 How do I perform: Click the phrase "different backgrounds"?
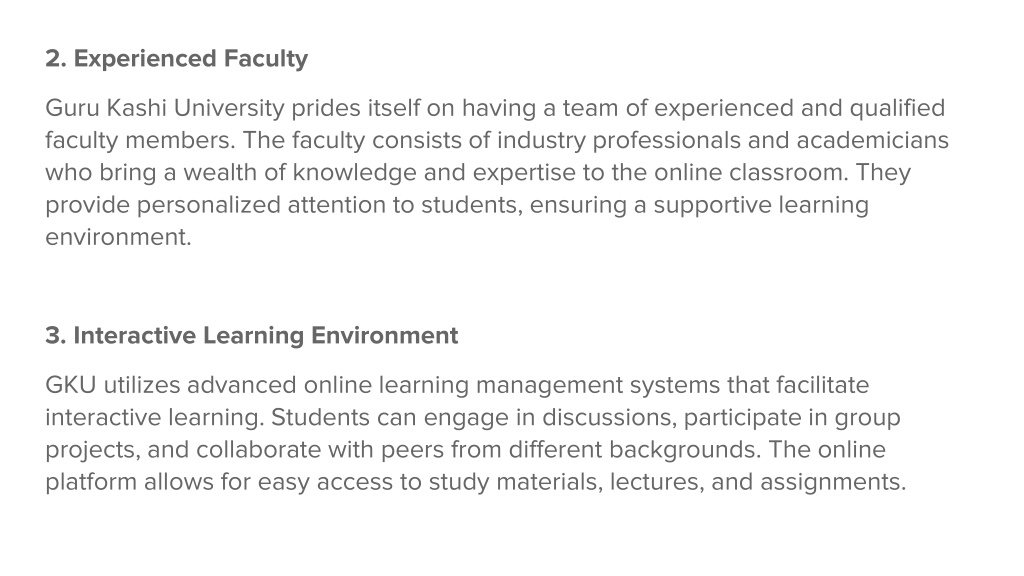click(x=635, y=450)
